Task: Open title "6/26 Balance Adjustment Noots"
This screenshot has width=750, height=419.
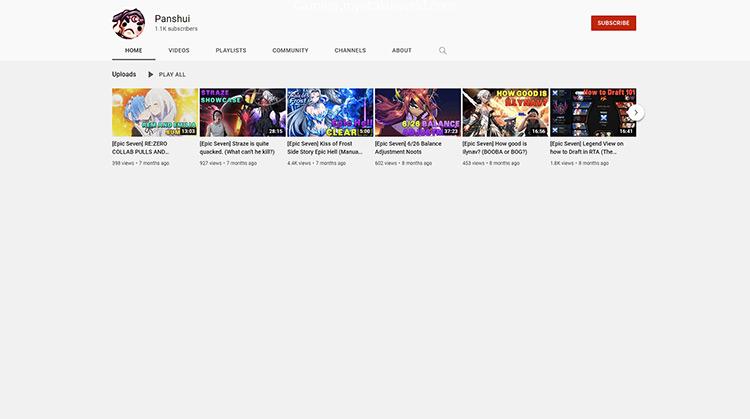Action: point(408,148)
